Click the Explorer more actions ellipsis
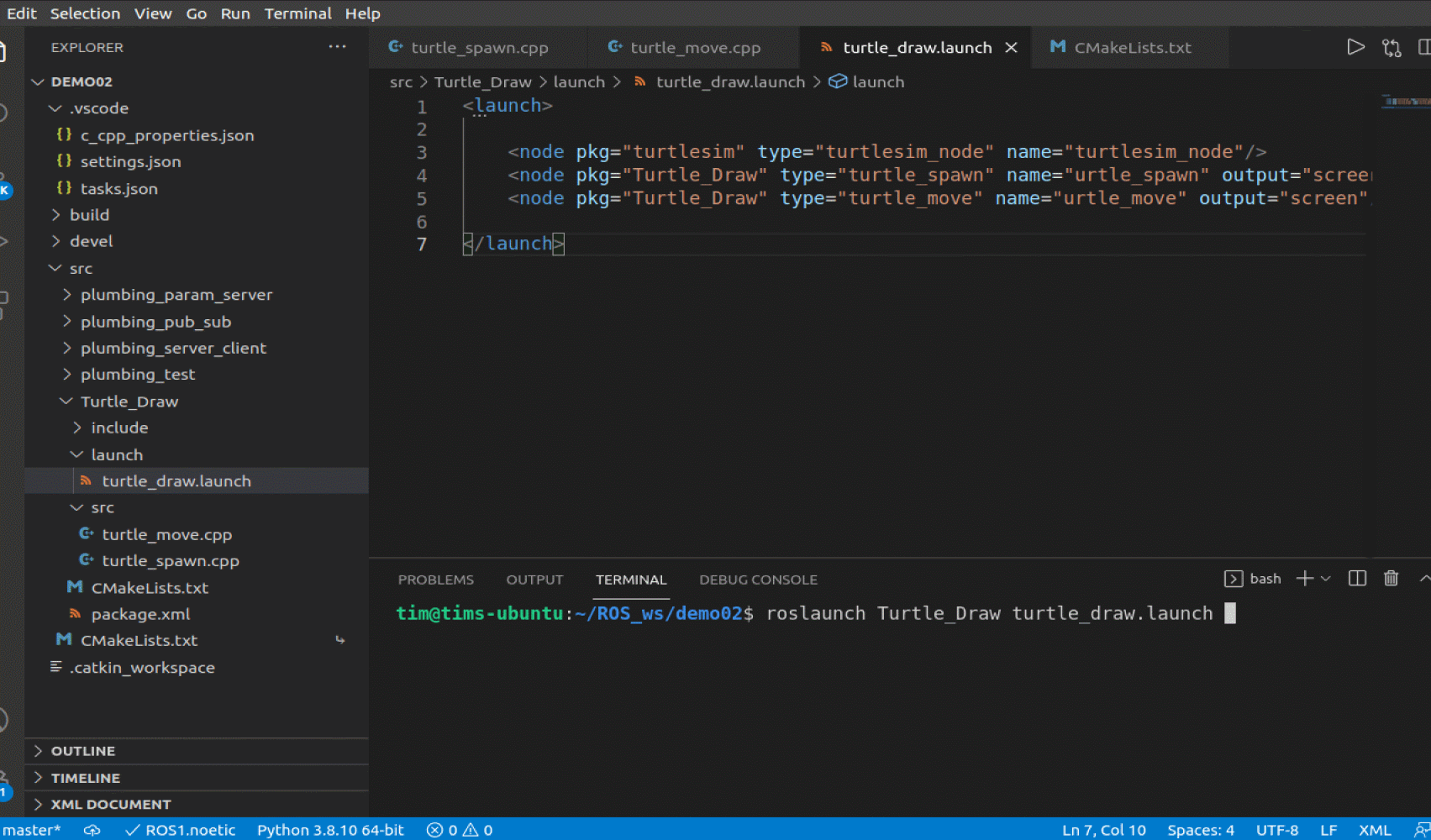Viewport: 1431px width, 840px height. [x=337, y=47]
